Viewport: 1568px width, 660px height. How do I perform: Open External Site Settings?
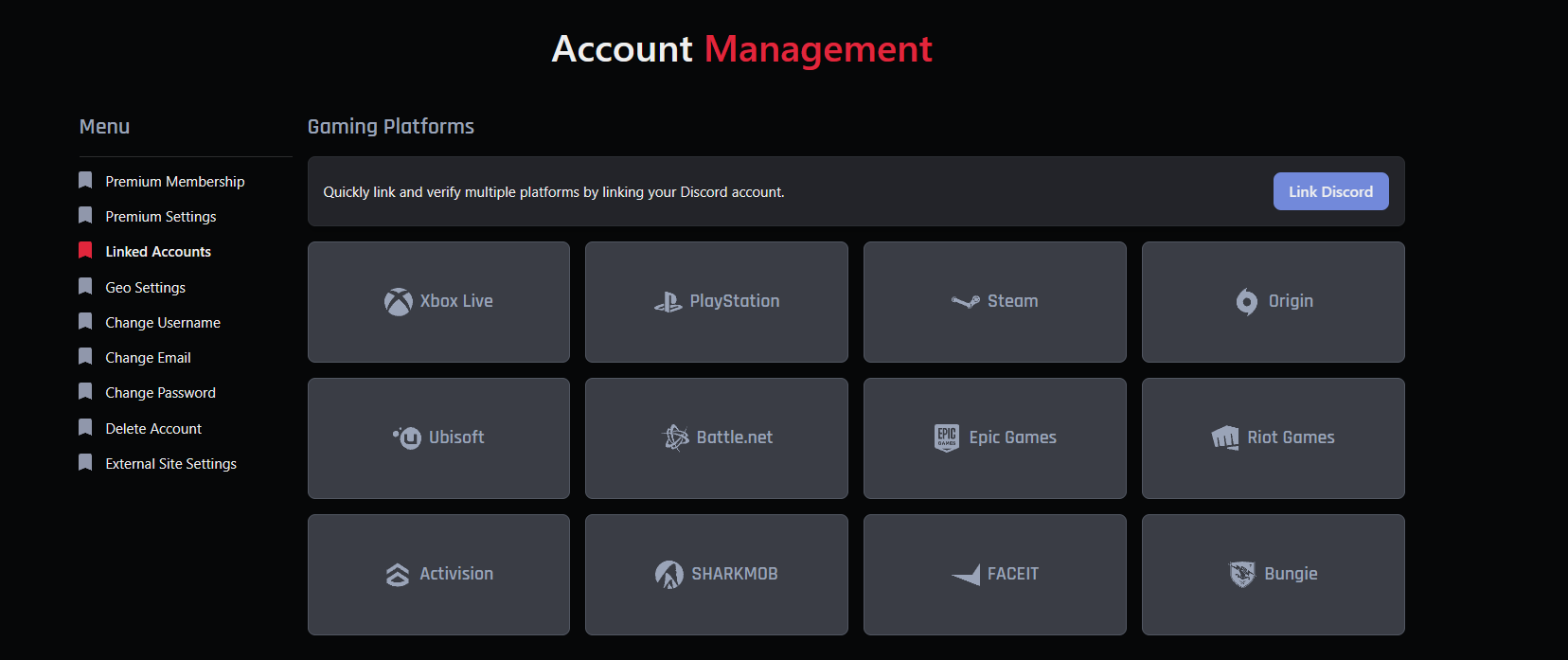(x=171, y=464)
